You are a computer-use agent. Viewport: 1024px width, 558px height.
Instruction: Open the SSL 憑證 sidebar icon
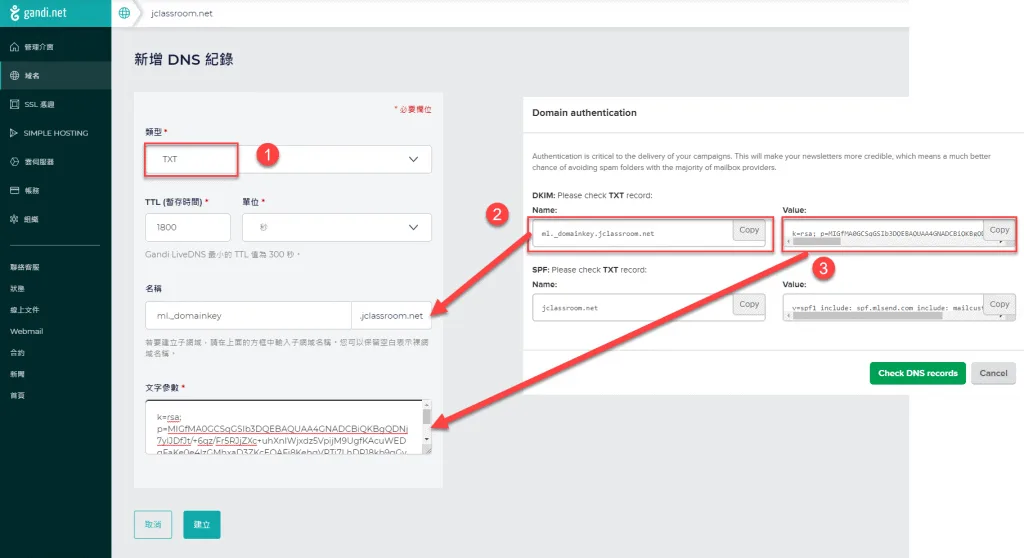tap(14, 105)
